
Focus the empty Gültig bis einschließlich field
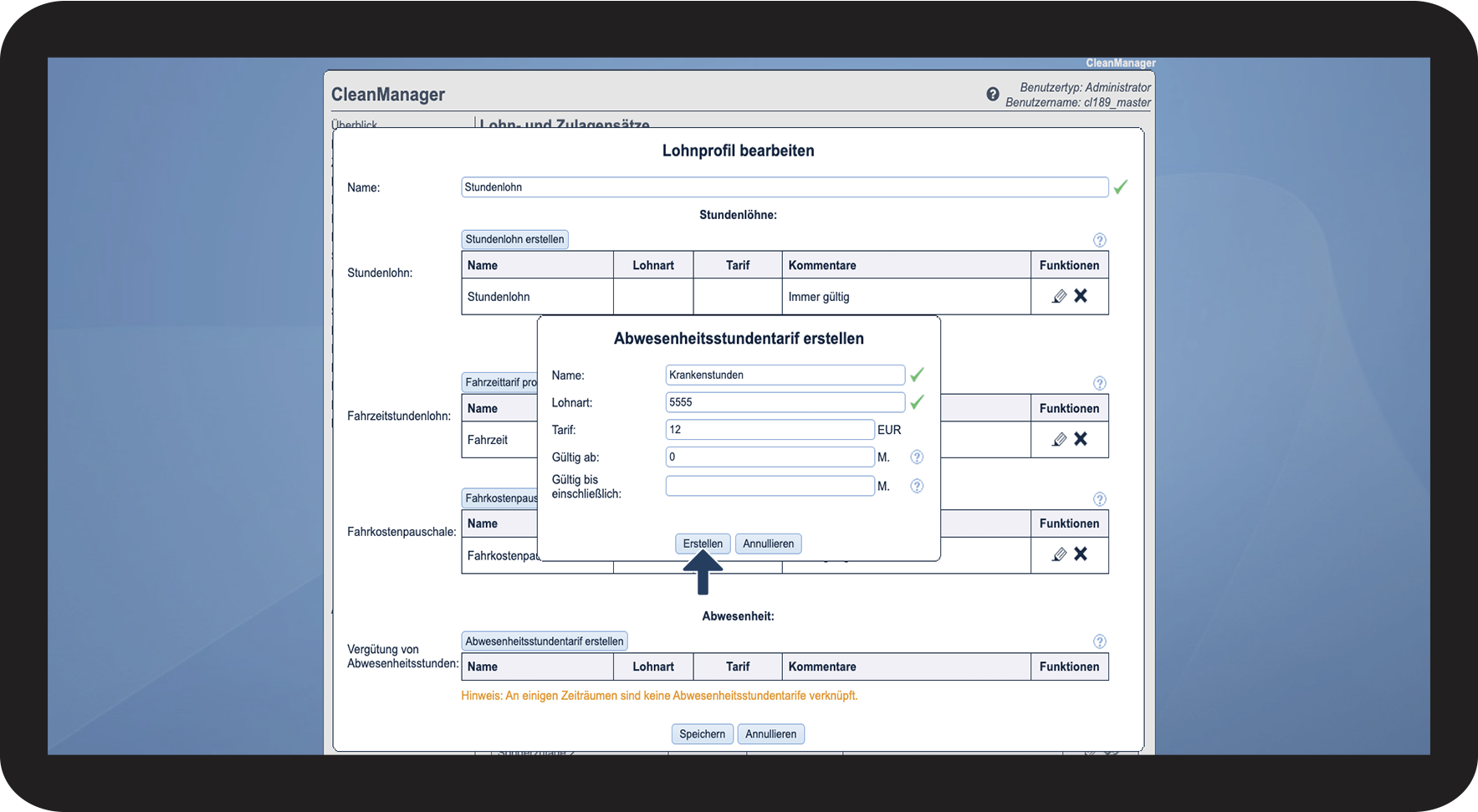(x=770, y=486)
